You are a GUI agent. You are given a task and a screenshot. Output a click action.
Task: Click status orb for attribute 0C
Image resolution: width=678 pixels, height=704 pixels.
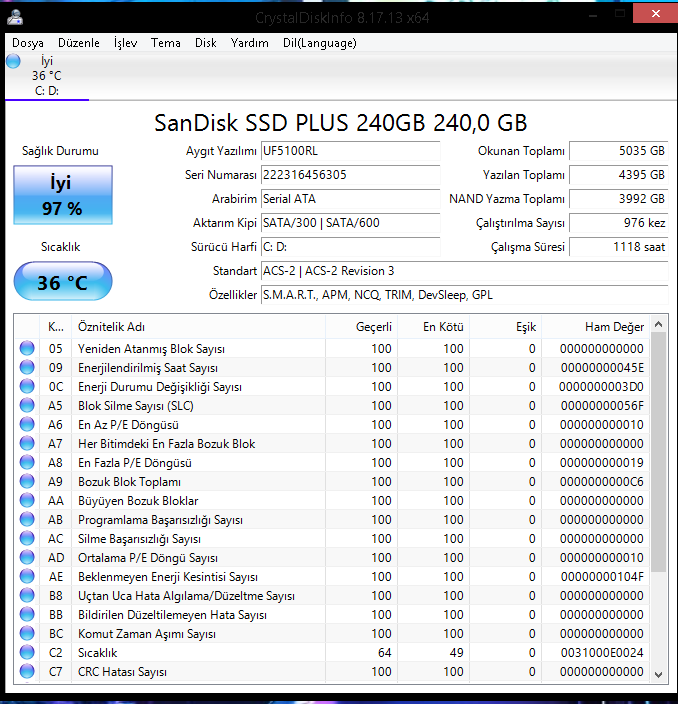click(27, 386)
